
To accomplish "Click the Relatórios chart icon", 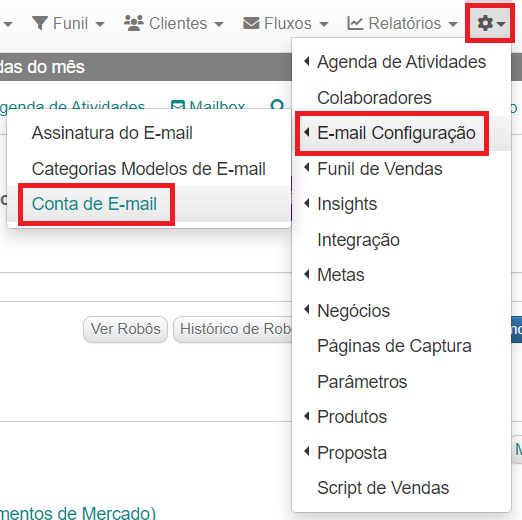I will [355, 23].
